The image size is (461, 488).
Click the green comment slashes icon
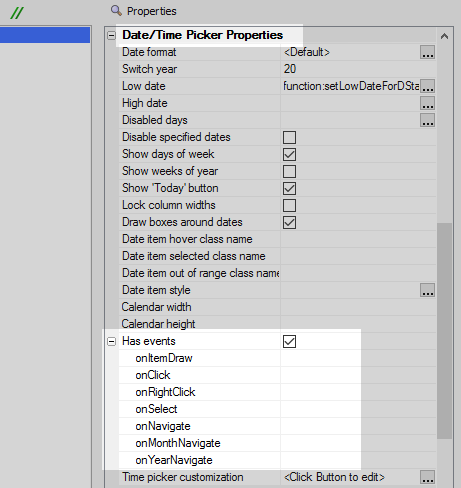point(17,13)
